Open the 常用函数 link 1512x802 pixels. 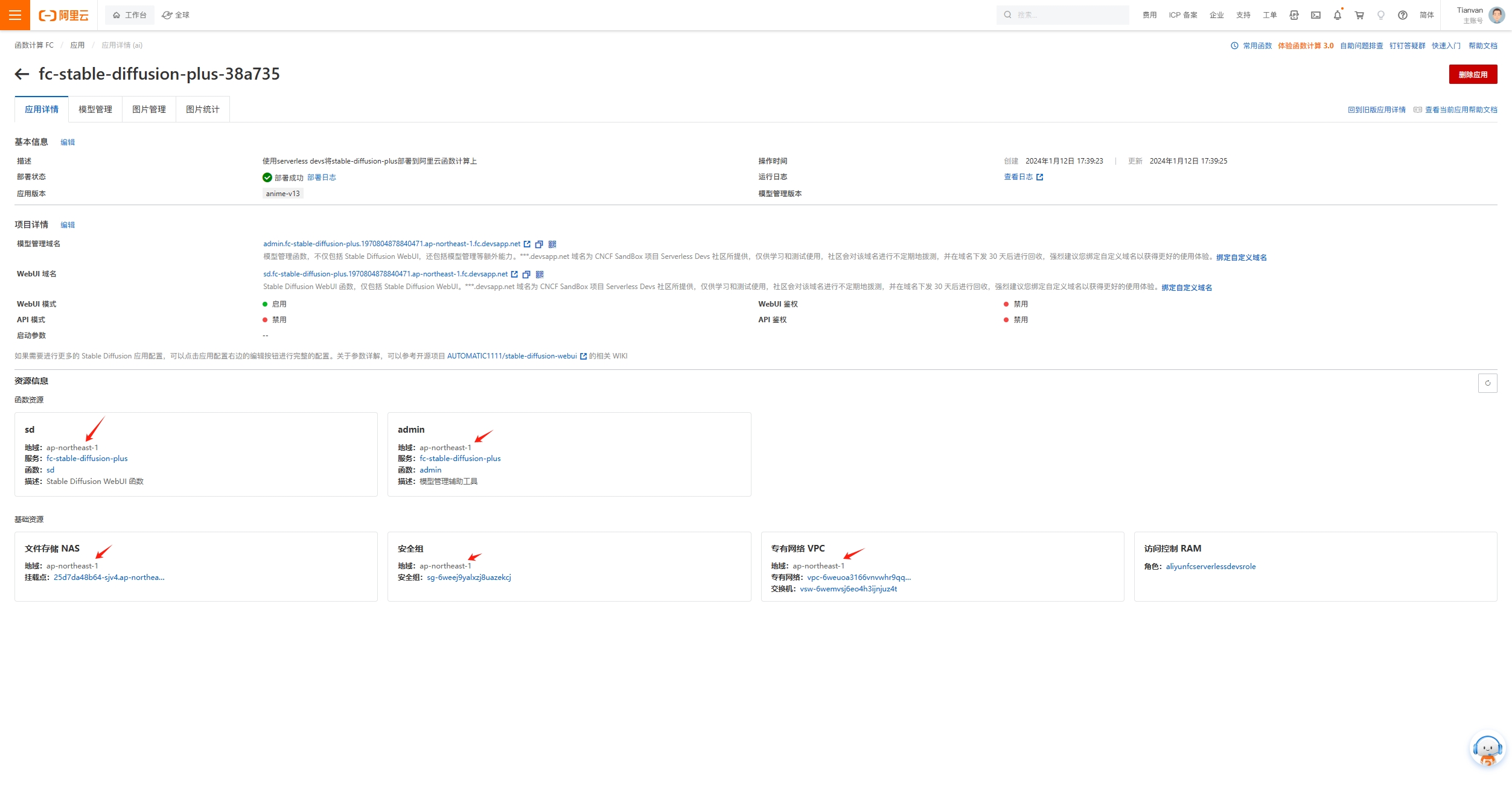click(1257, 46)
